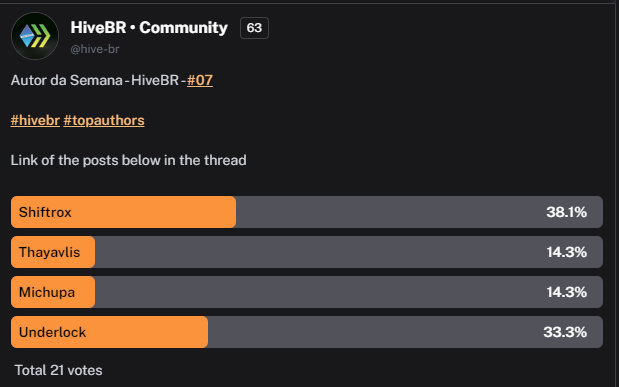Click the Total 21 votes text

coord(58,370)
